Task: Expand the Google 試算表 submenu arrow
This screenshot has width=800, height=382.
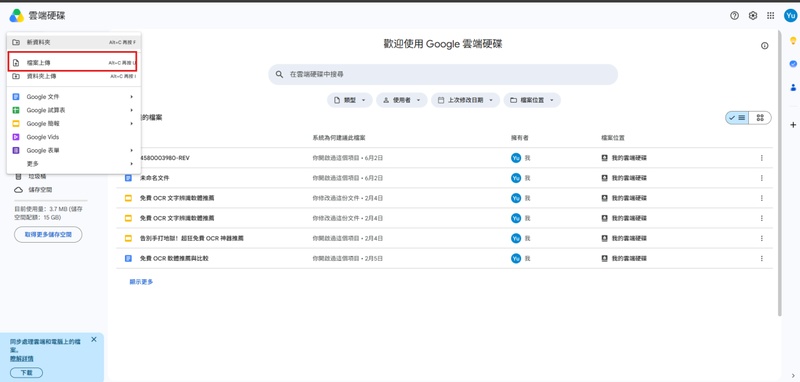Action: (x=131, y=110)
